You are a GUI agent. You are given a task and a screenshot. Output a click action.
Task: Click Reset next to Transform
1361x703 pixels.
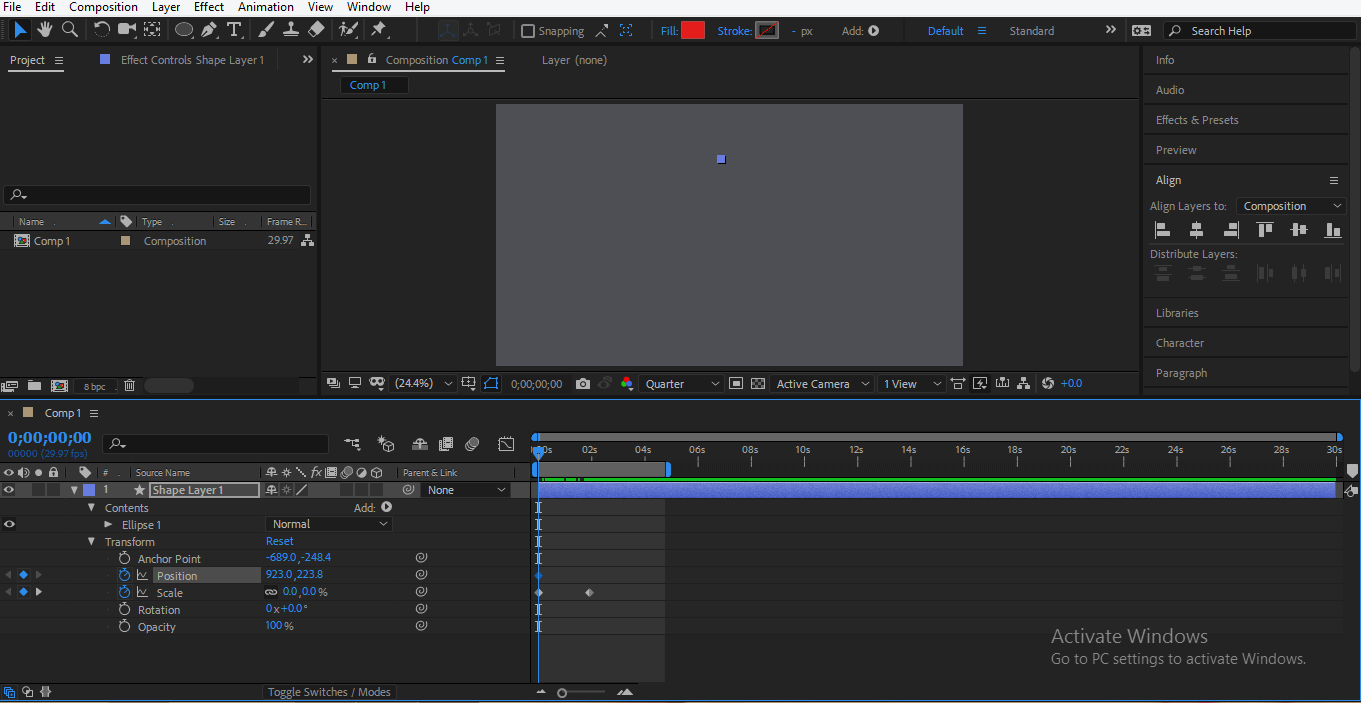tap(280, 541)
